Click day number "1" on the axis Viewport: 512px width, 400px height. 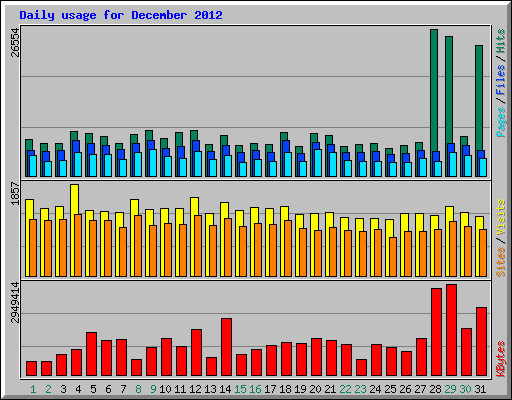pos(33,389)
